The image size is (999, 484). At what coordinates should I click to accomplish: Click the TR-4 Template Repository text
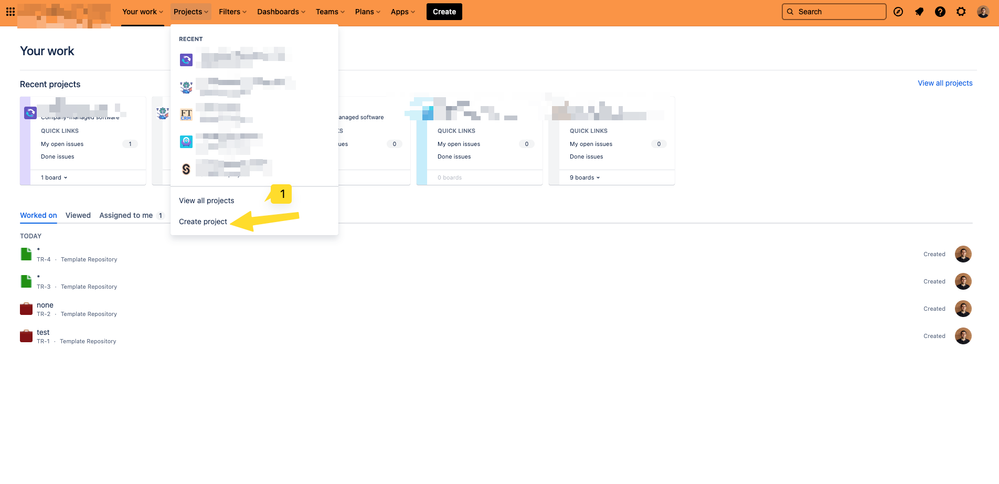77,259
